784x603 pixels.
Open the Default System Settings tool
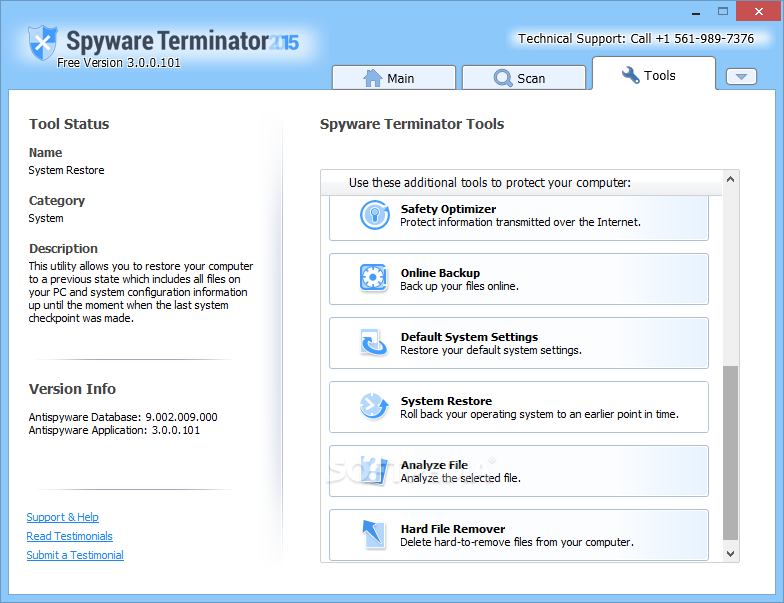pyautogui.click(x=518, y=343)
